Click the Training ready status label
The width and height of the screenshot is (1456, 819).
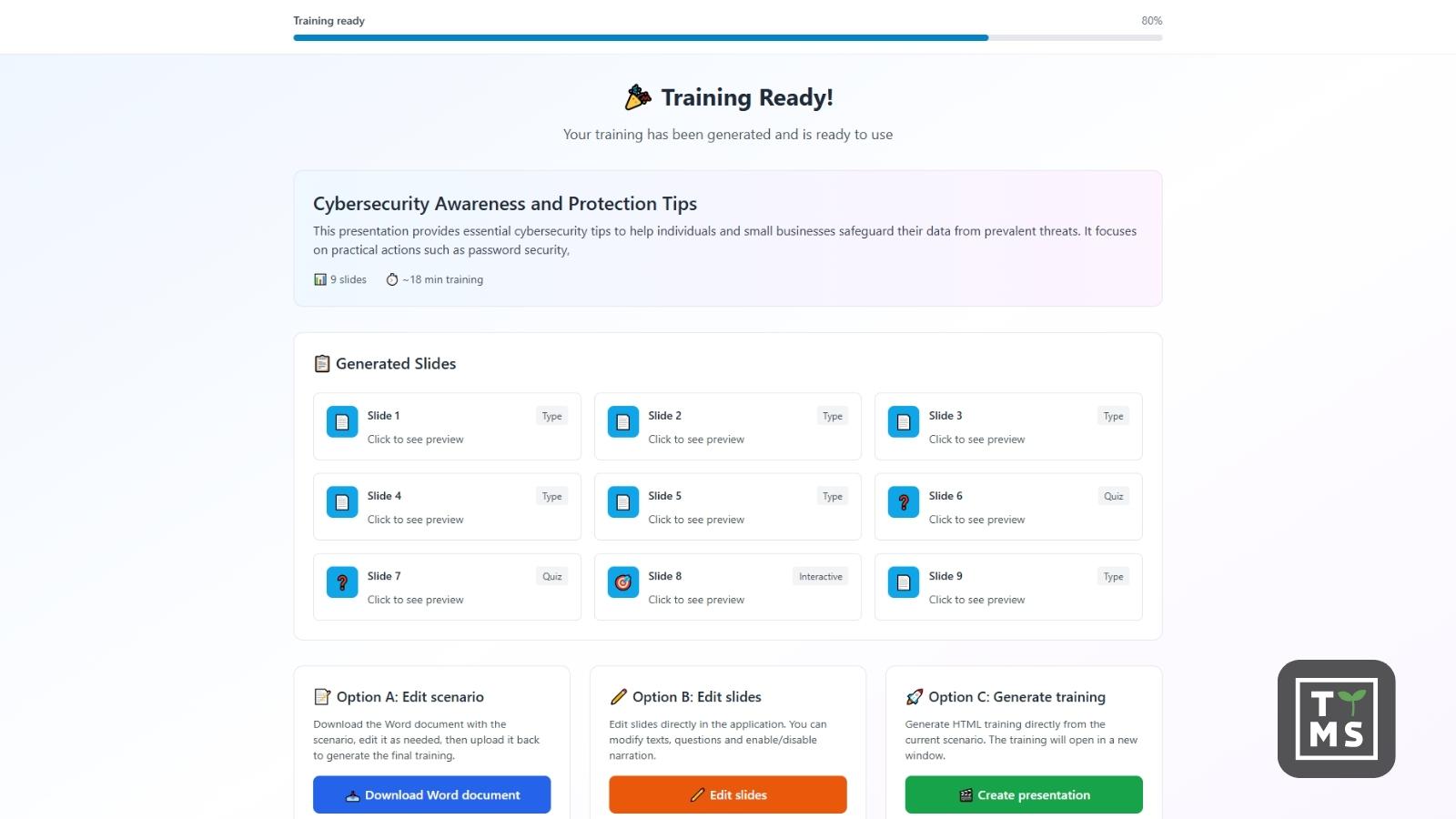329,21
